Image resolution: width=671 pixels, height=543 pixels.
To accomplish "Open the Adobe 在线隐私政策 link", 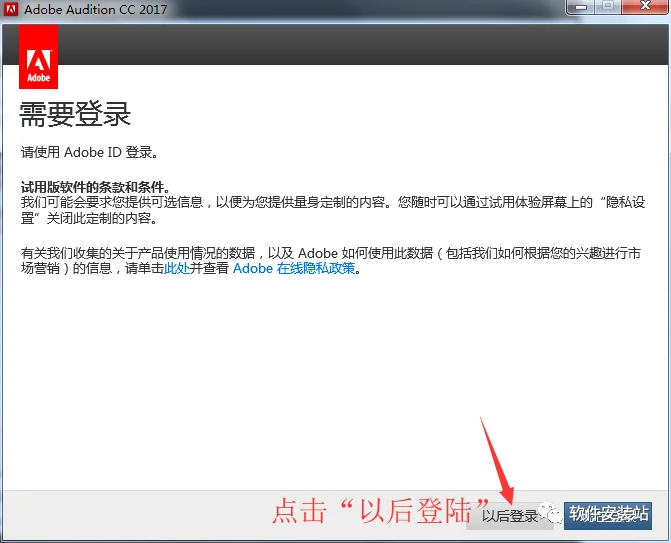I will [x=294, y=268].
